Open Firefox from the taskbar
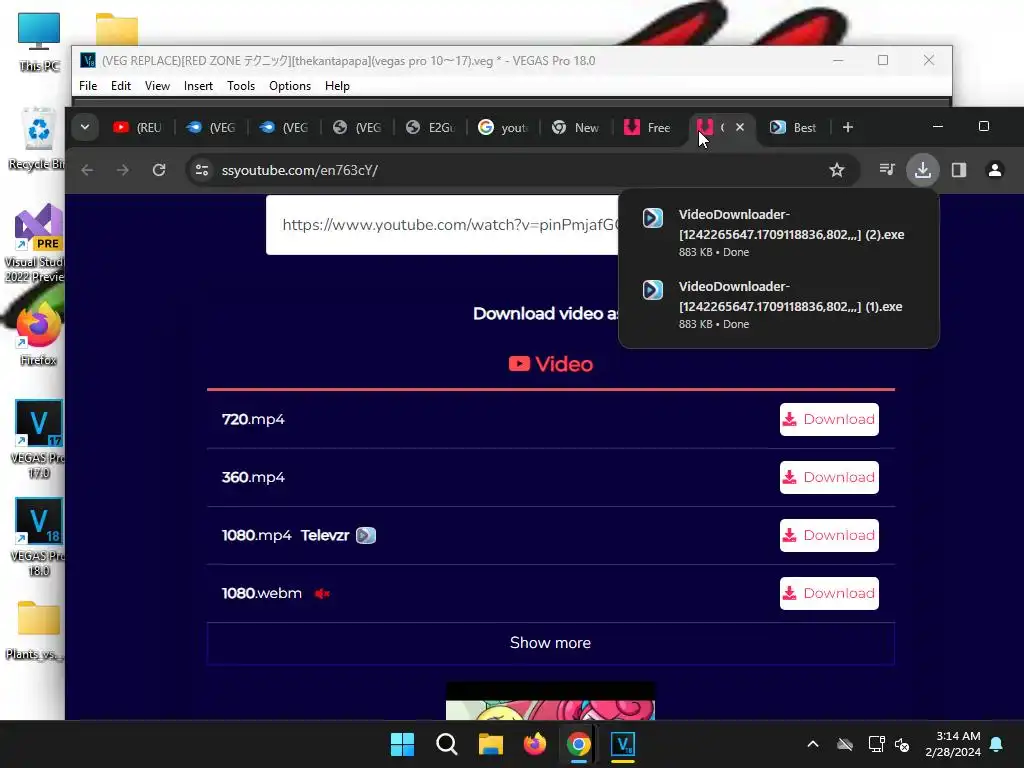Screen dimensions: 1024x768 [x=534, y=744]
